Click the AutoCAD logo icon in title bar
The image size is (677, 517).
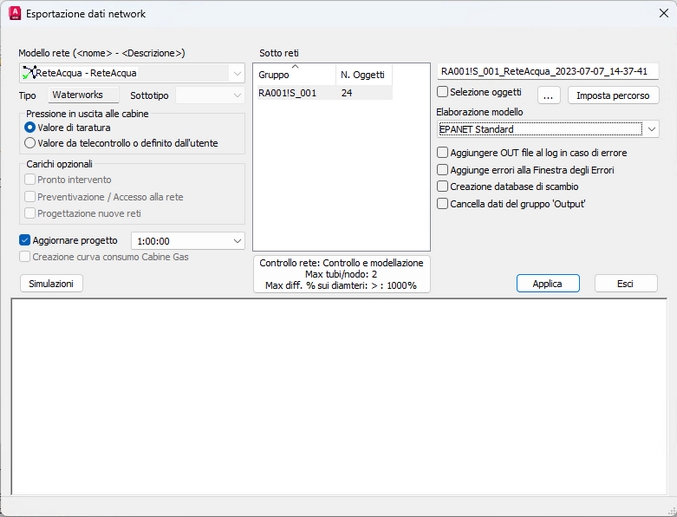[x=15, y=13]
